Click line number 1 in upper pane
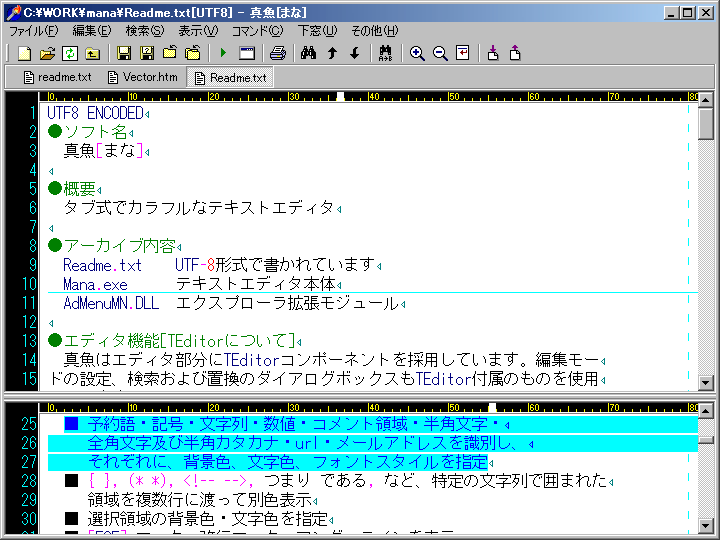The image size is (720, 540). click(32, 112)
